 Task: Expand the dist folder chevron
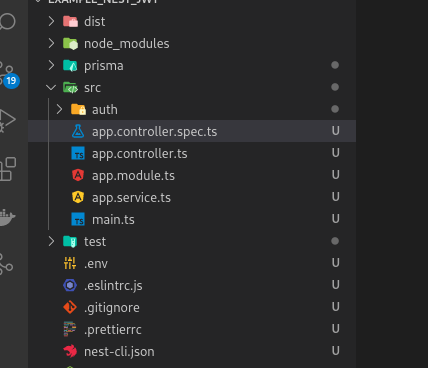(51, 21)
